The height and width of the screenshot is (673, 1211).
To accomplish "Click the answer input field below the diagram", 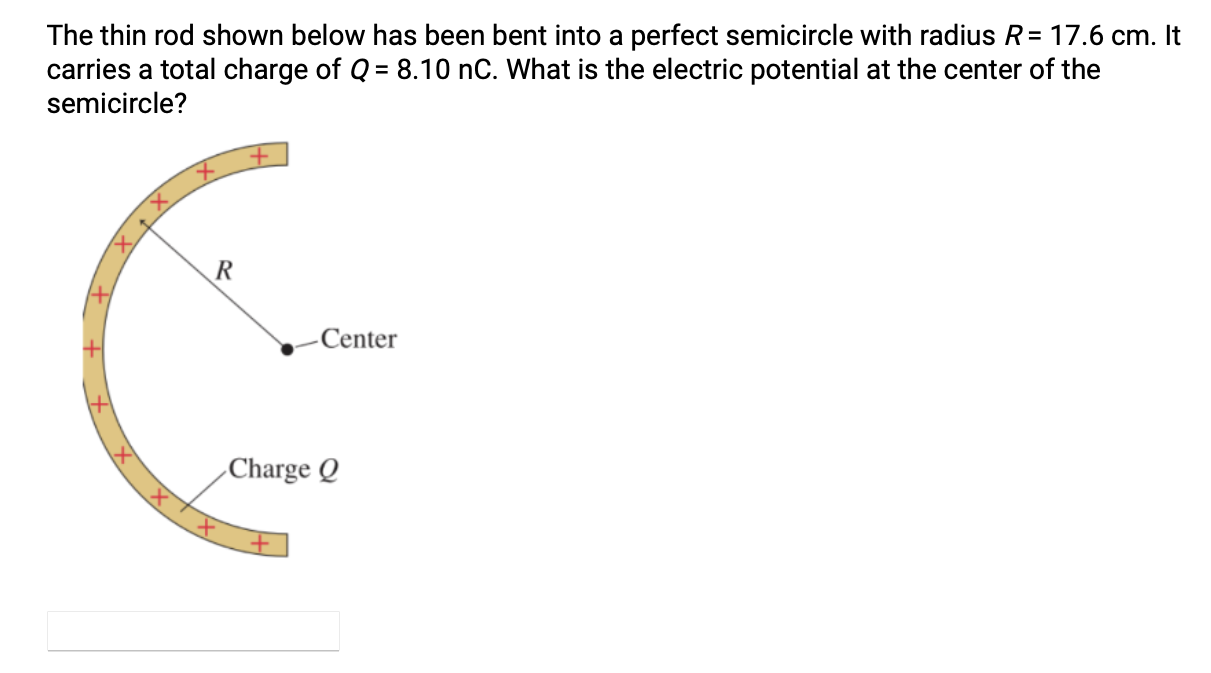I will coord(193,631).
